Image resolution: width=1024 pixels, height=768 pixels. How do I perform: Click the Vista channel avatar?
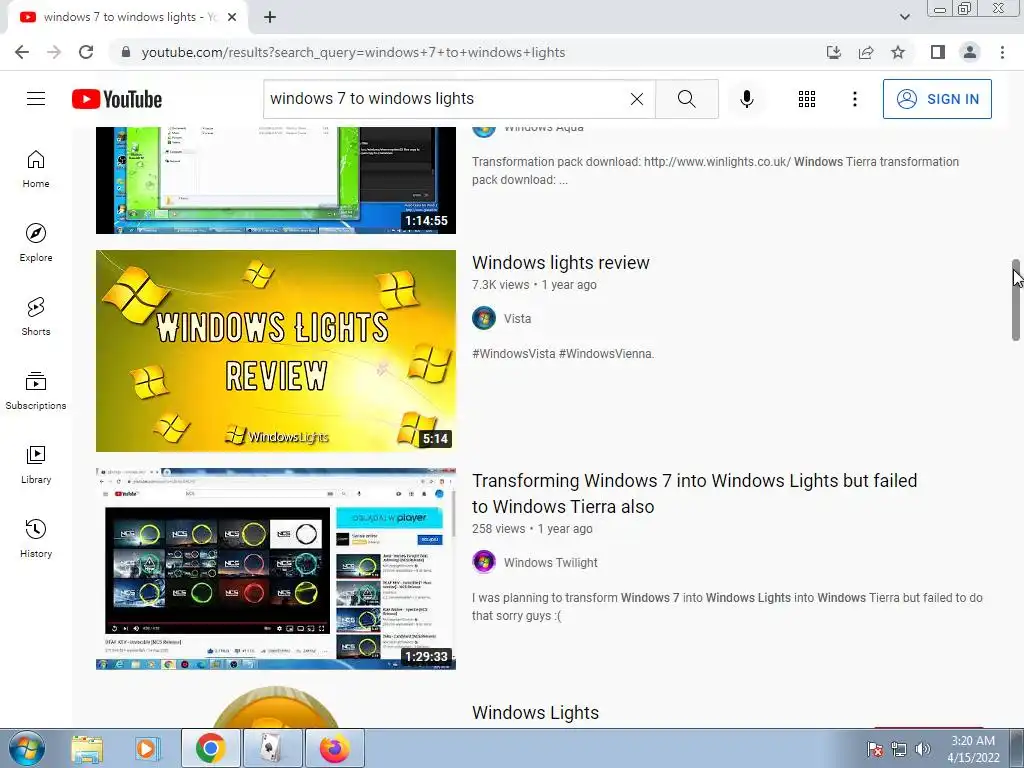(x=484, y=318)
